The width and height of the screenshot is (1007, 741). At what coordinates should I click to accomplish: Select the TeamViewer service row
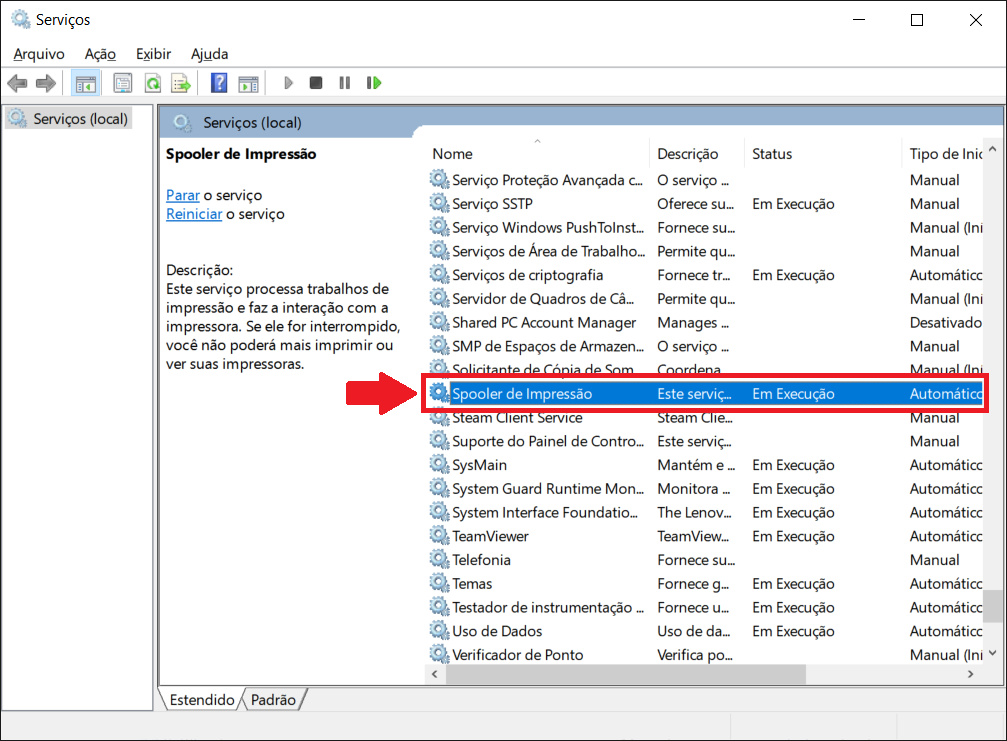[490, 536]
